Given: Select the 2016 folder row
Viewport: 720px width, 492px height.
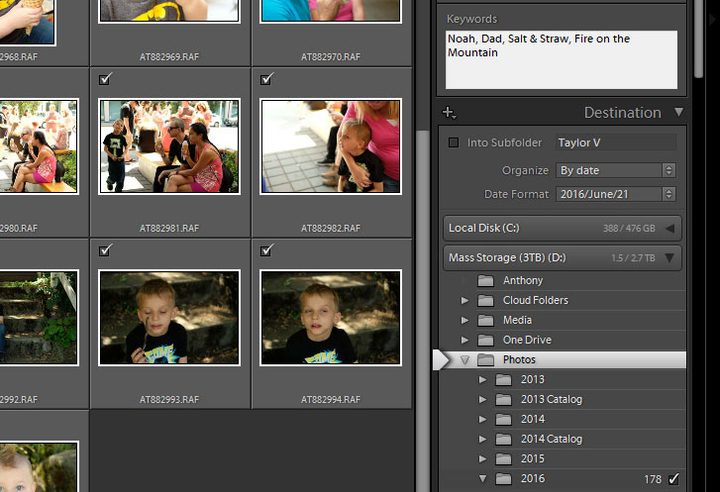Looking at the screenshot, I should pyautogui.click(x=561, y=479).
